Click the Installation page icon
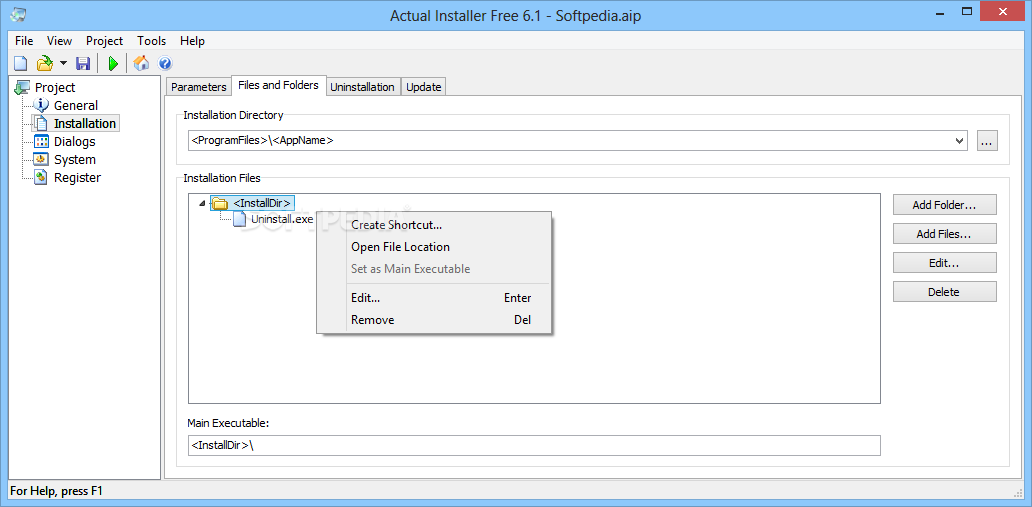This screenshot has width=1032, height=507. (41, 123)
